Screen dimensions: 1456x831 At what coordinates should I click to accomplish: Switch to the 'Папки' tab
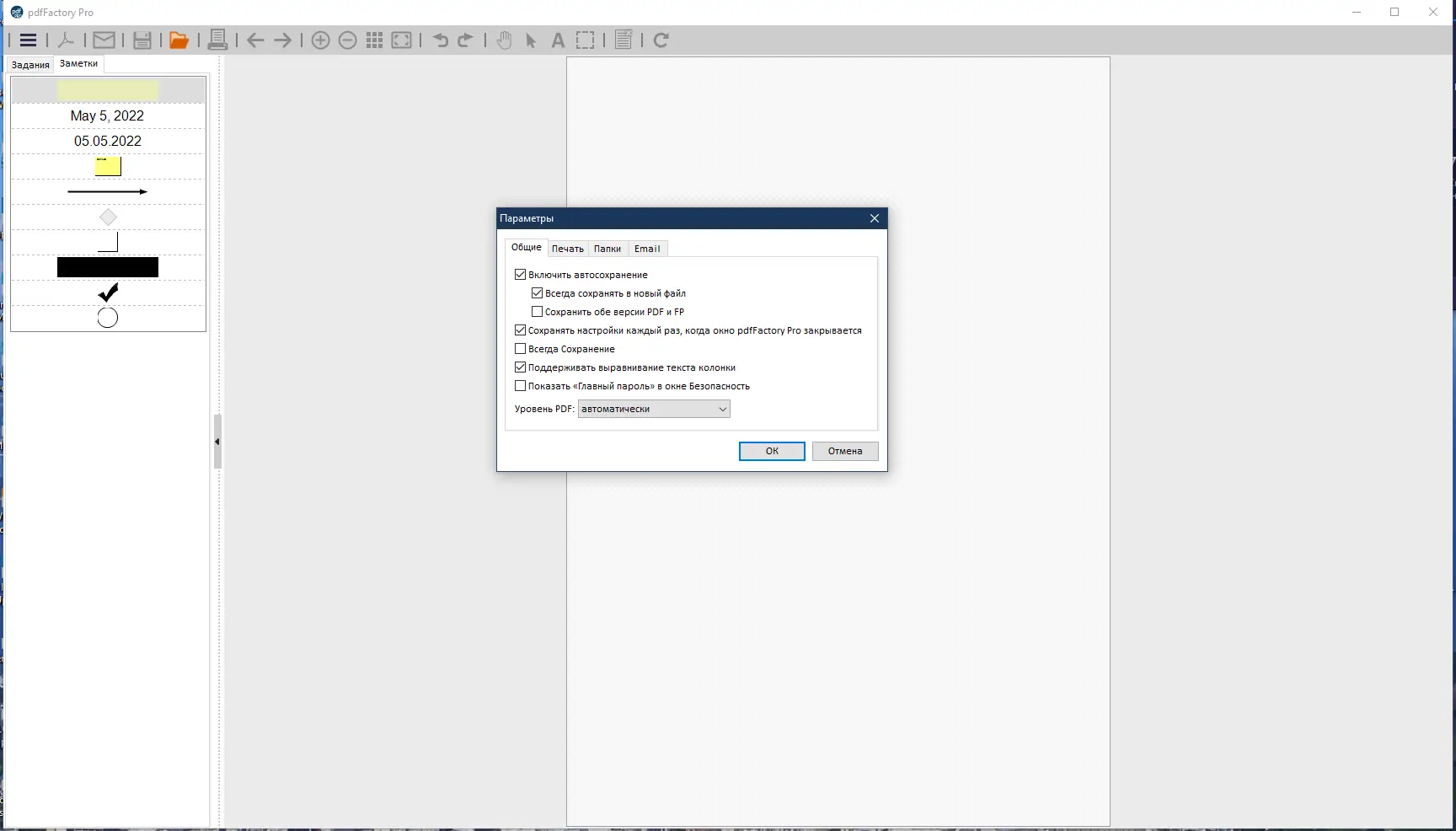(608, 249)
